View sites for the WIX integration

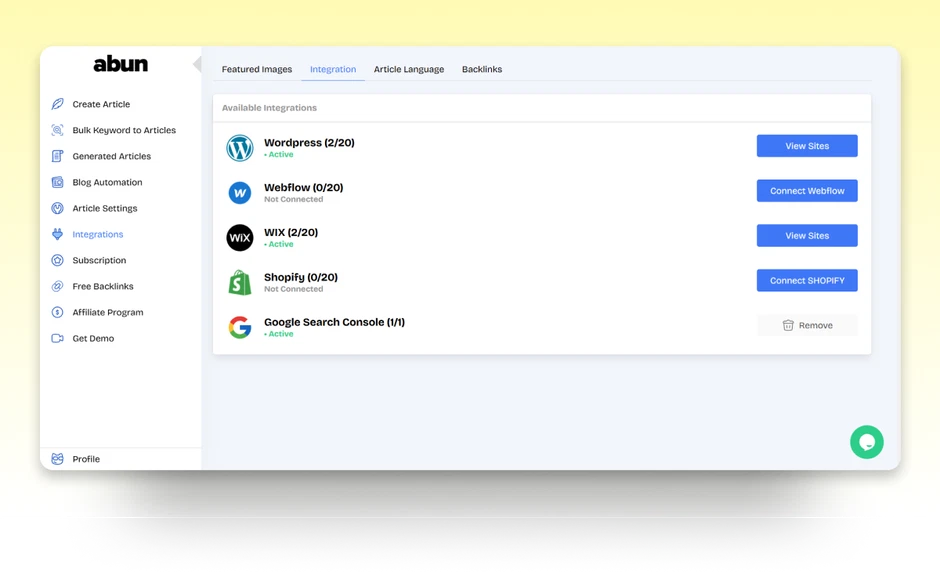[x=806, y=236]
